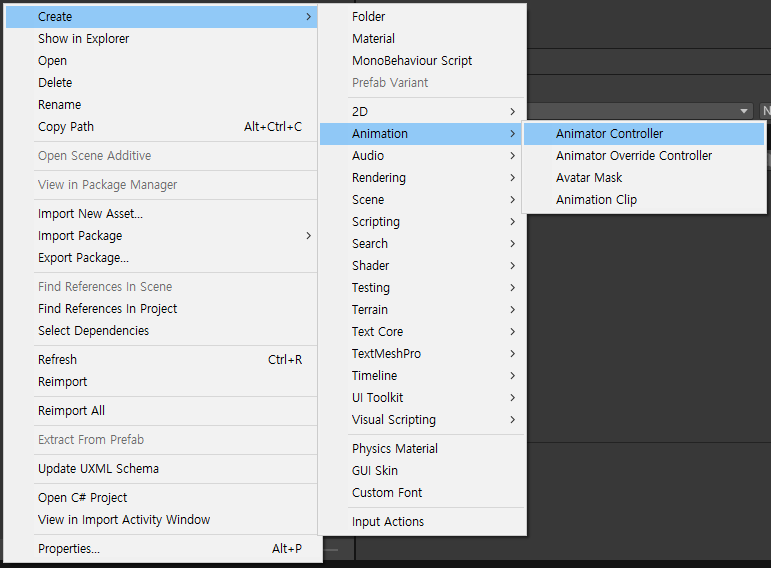Create a Physics Material
Image resolution: width=771 pixels, height=568 pixels.
point(422,449)
